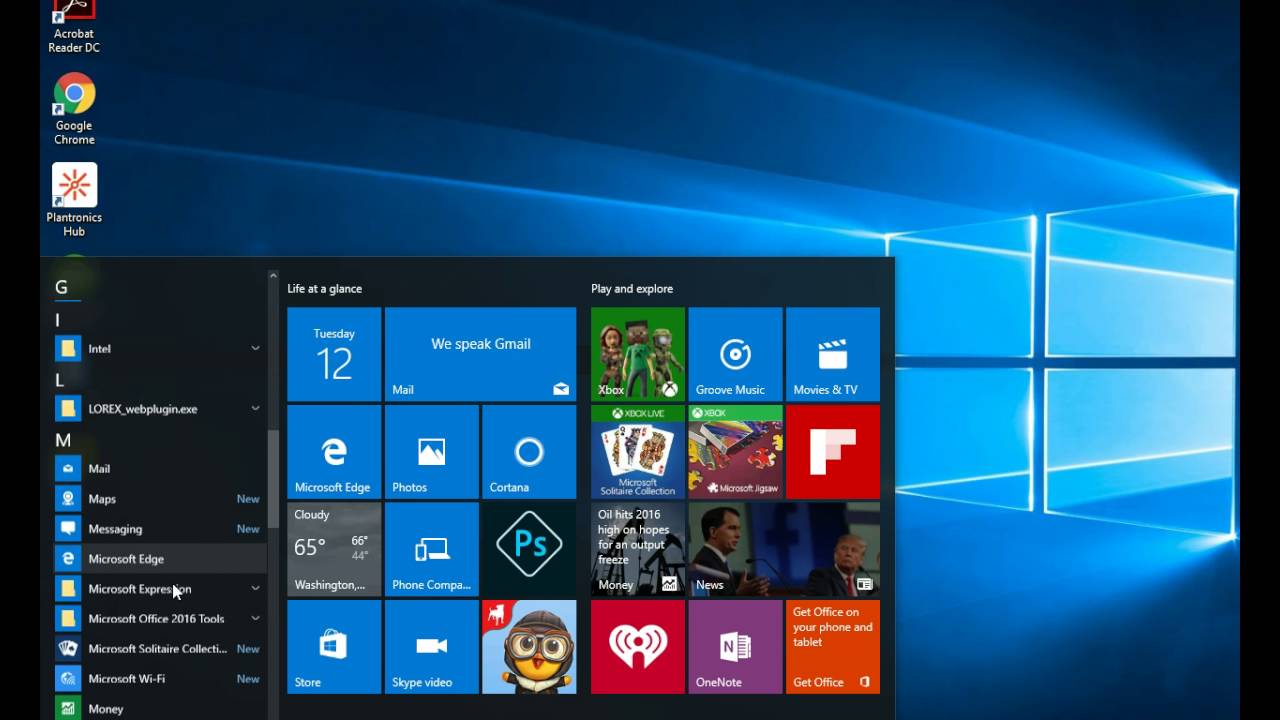Click the scroll-up arrow of app list
1280x720 pixels.
click(x=272, y=275)
